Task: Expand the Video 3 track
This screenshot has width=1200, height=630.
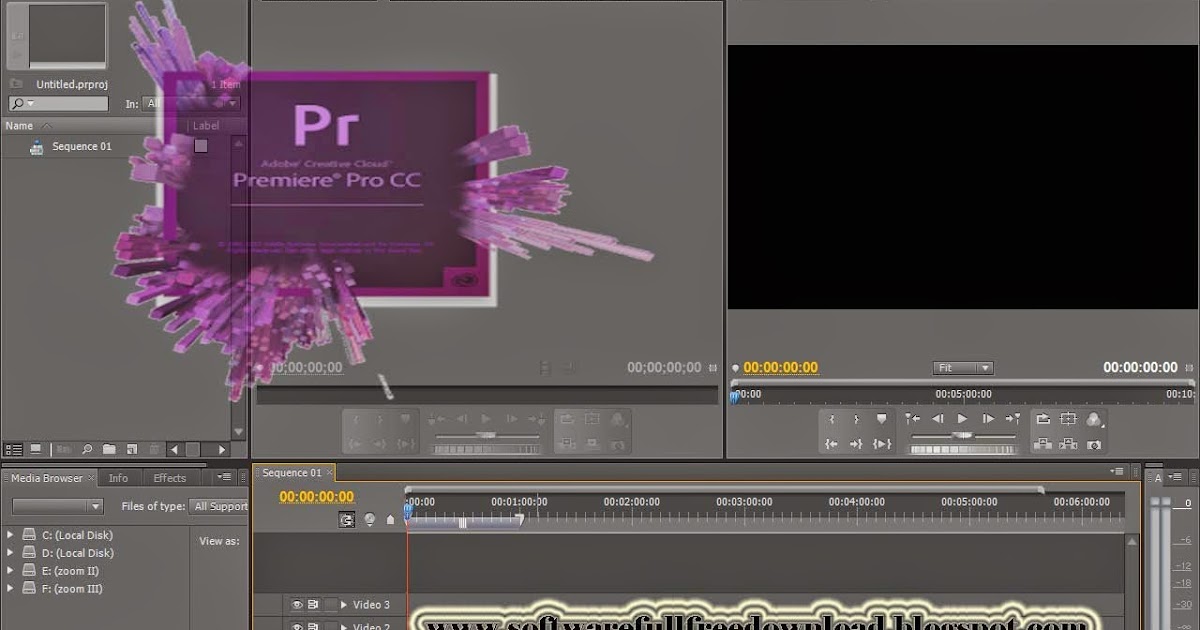Action: (x=344, y=605)
